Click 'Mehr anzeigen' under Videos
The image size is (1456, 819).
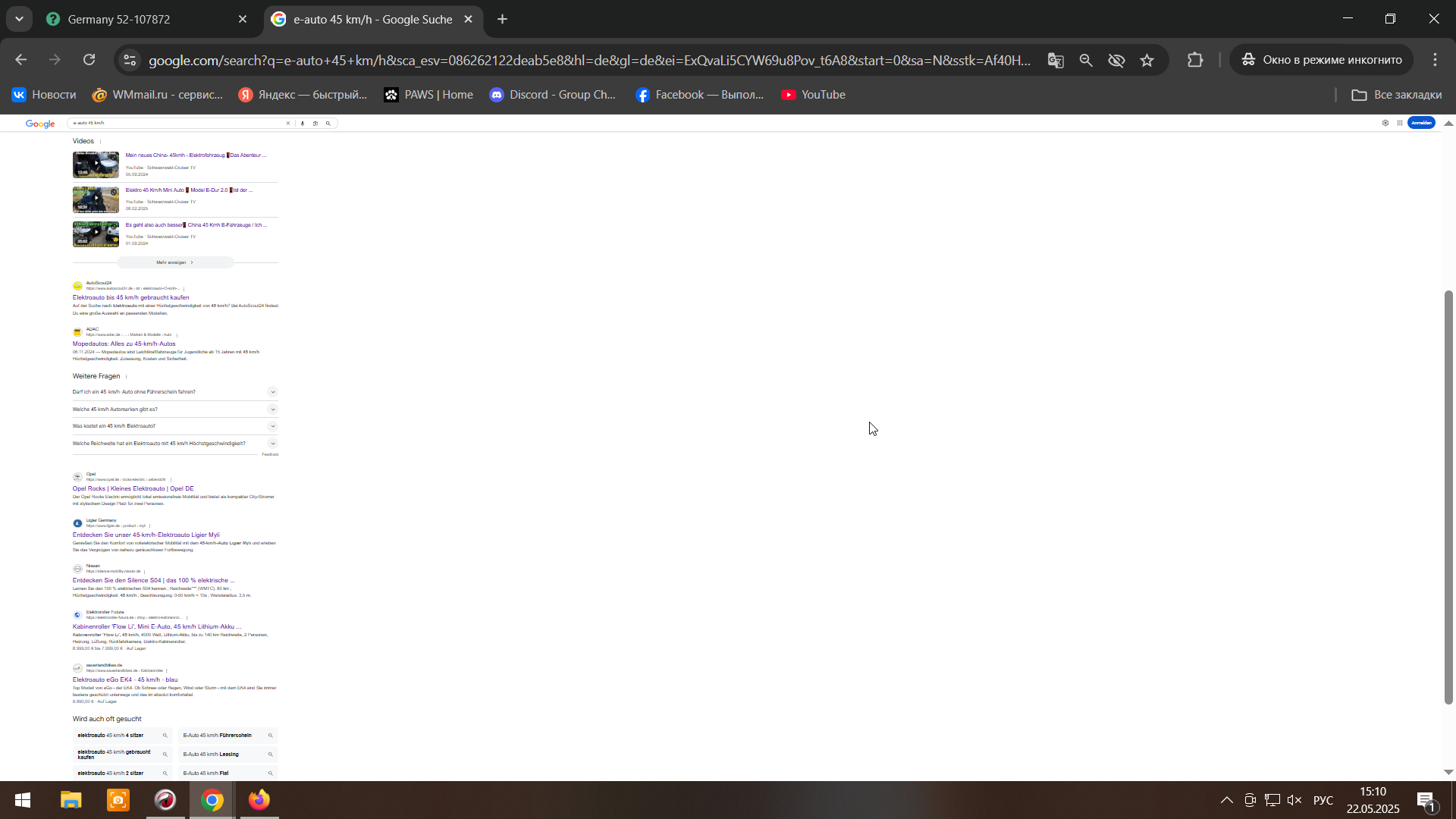[175, 262]
